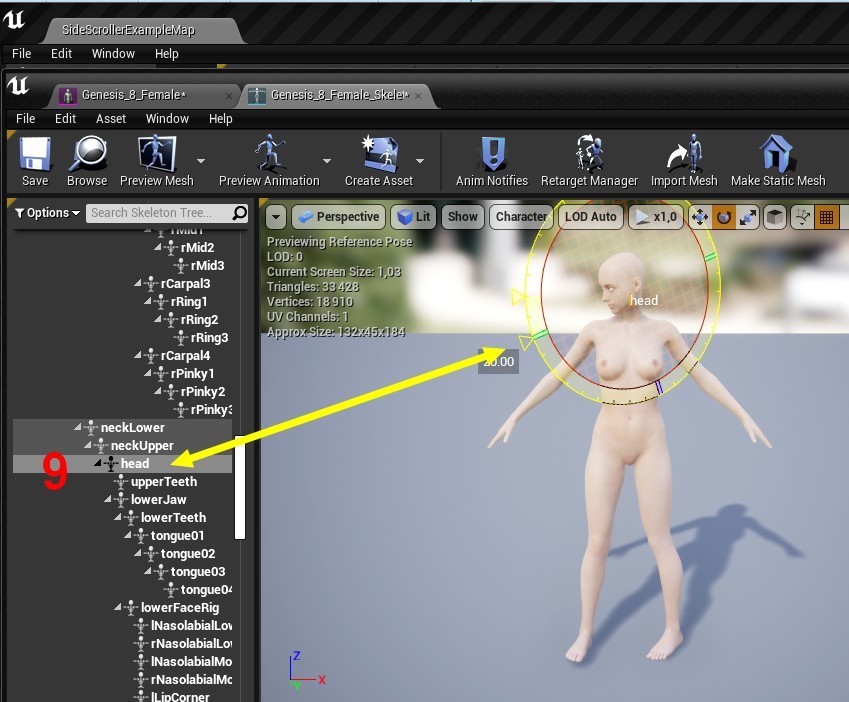Open the viewport Character menu button
849x702 pixels.
coord(521,217)
